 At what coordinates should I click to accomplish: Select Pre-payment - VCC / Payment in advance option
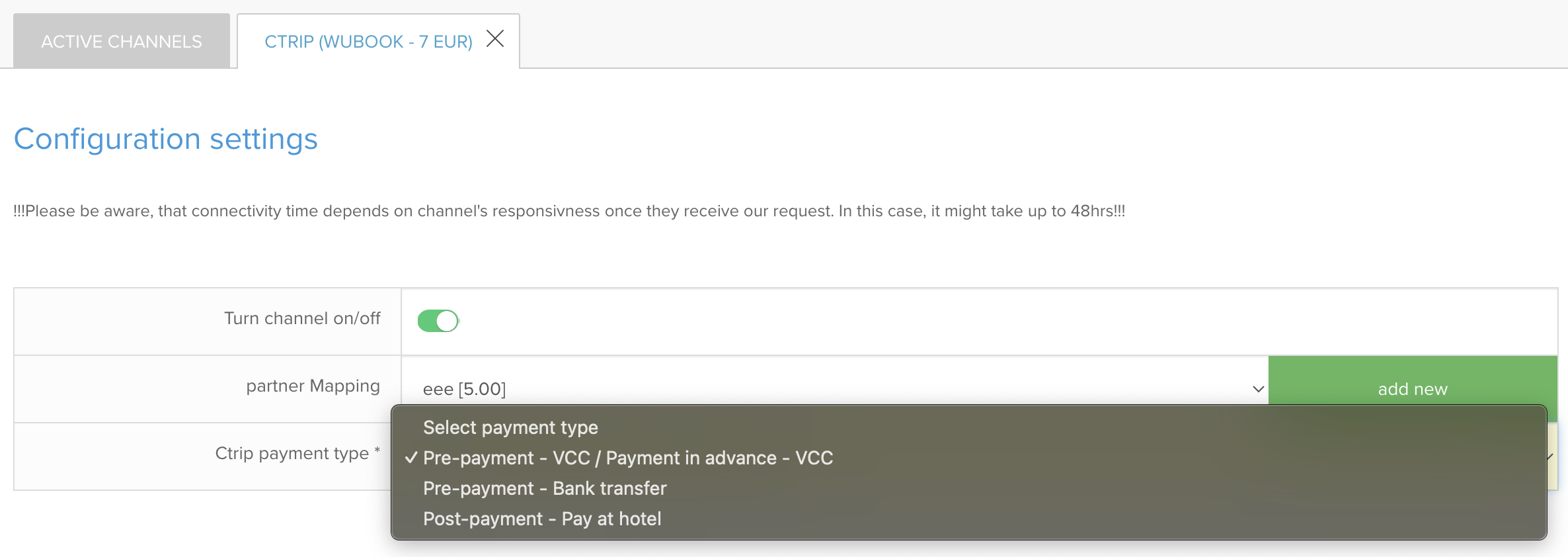628,458
